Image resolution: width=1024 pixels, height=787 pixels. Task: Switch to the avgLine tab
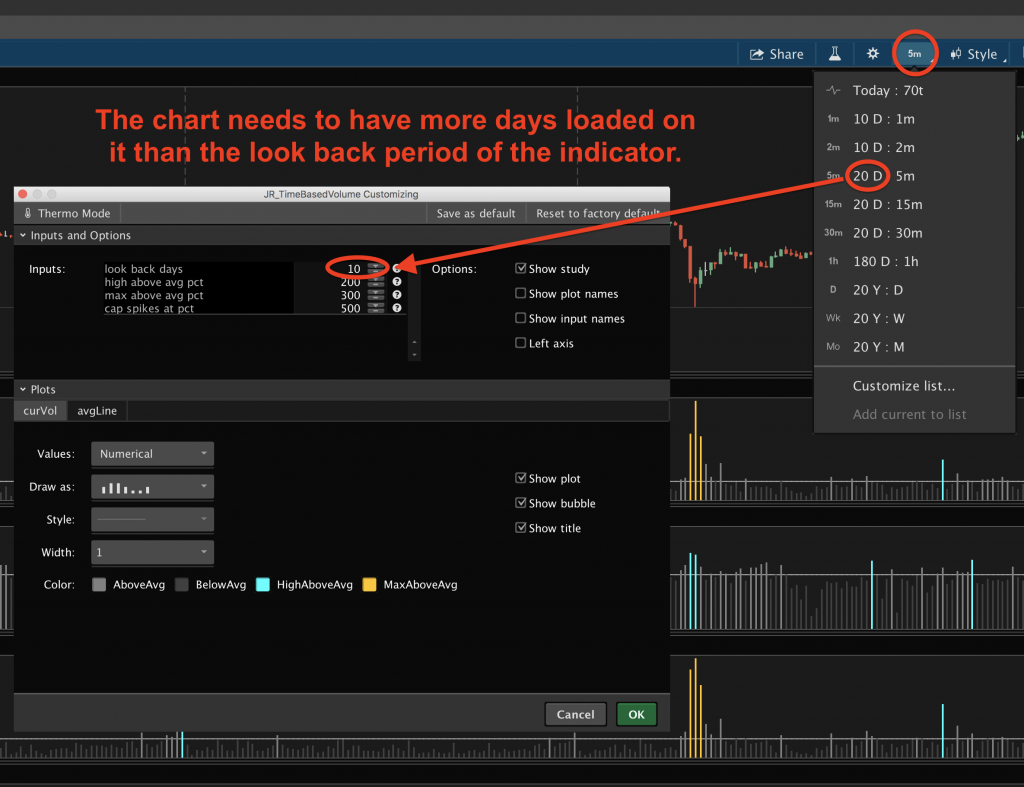(x=96, y=410)
